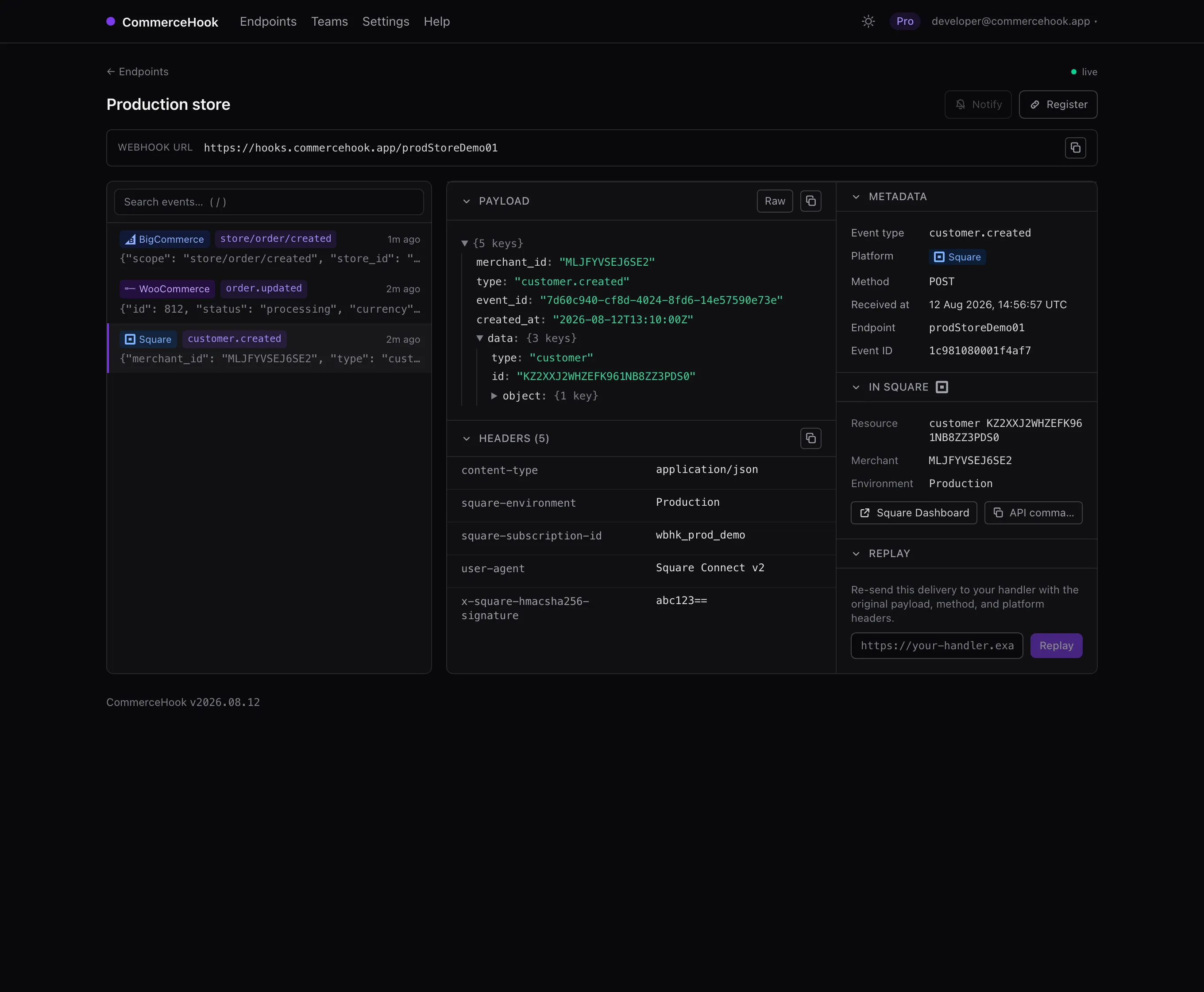Click the CommerceHook purple logo dot

tap(111, 22)
